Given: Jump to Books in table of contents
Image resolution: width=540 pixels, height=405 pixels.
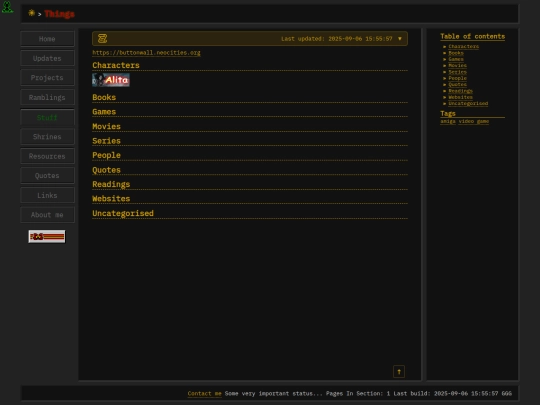Looking at the screenshot, I should click(456, 53).
